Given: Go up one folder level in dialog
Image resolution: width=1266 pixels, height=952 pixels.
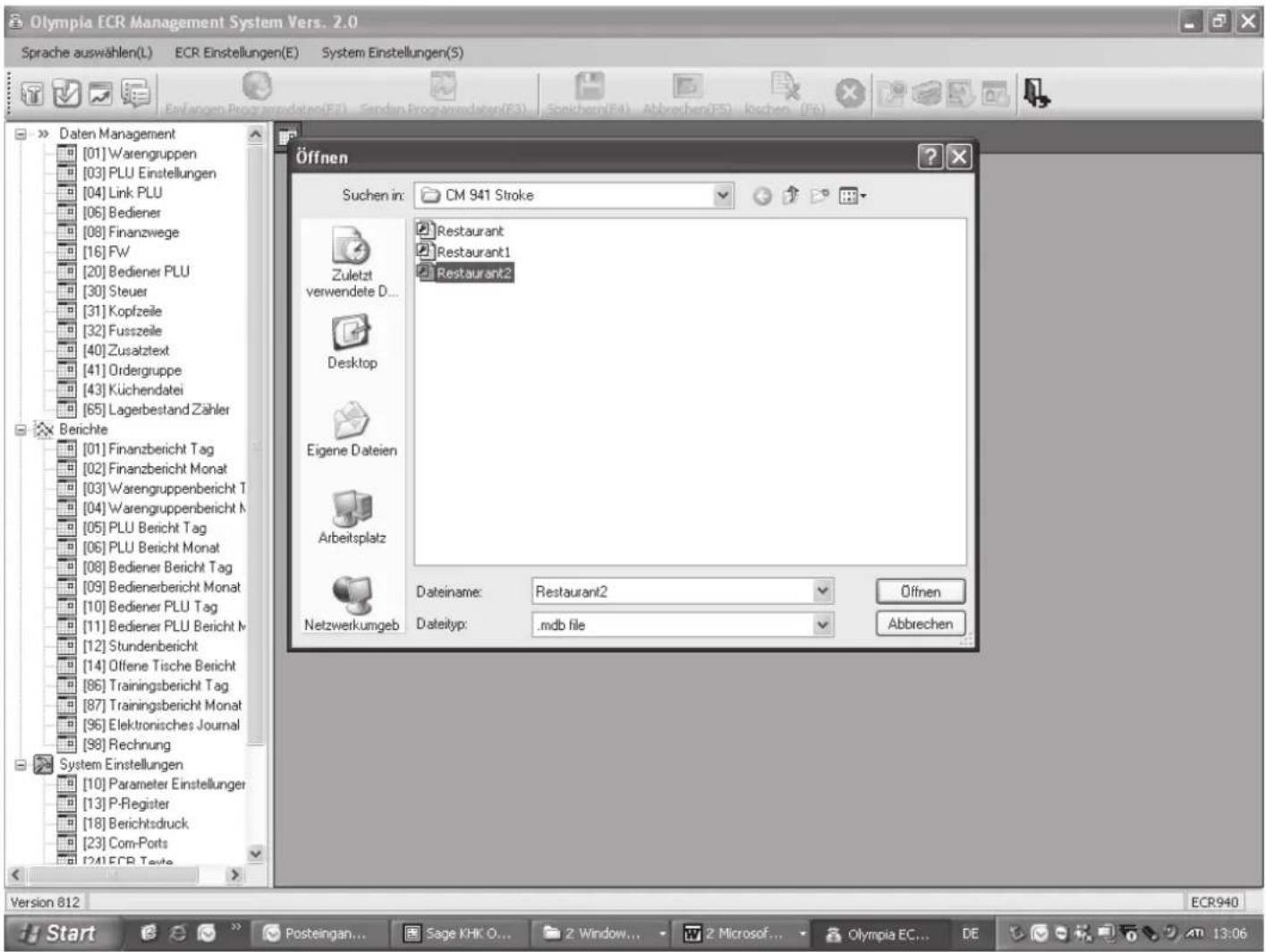Looking at the screenshot, I should tap(790, 195).
